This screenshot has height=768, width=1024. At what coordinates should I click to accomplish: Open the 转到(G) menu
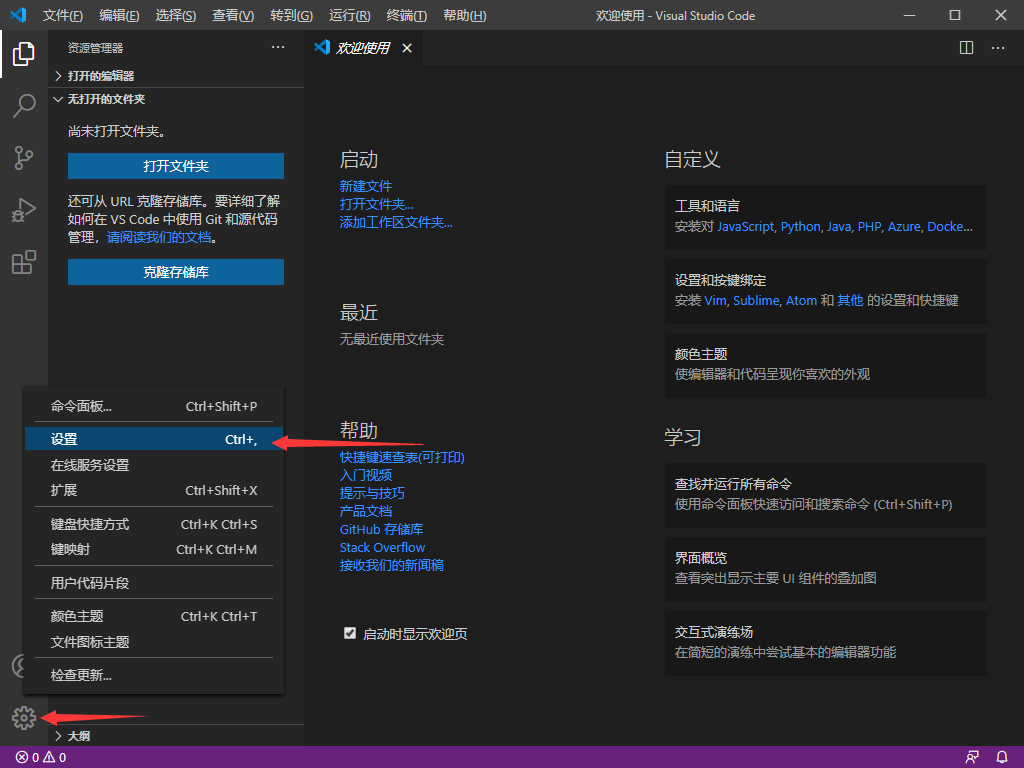click(291, 15)
